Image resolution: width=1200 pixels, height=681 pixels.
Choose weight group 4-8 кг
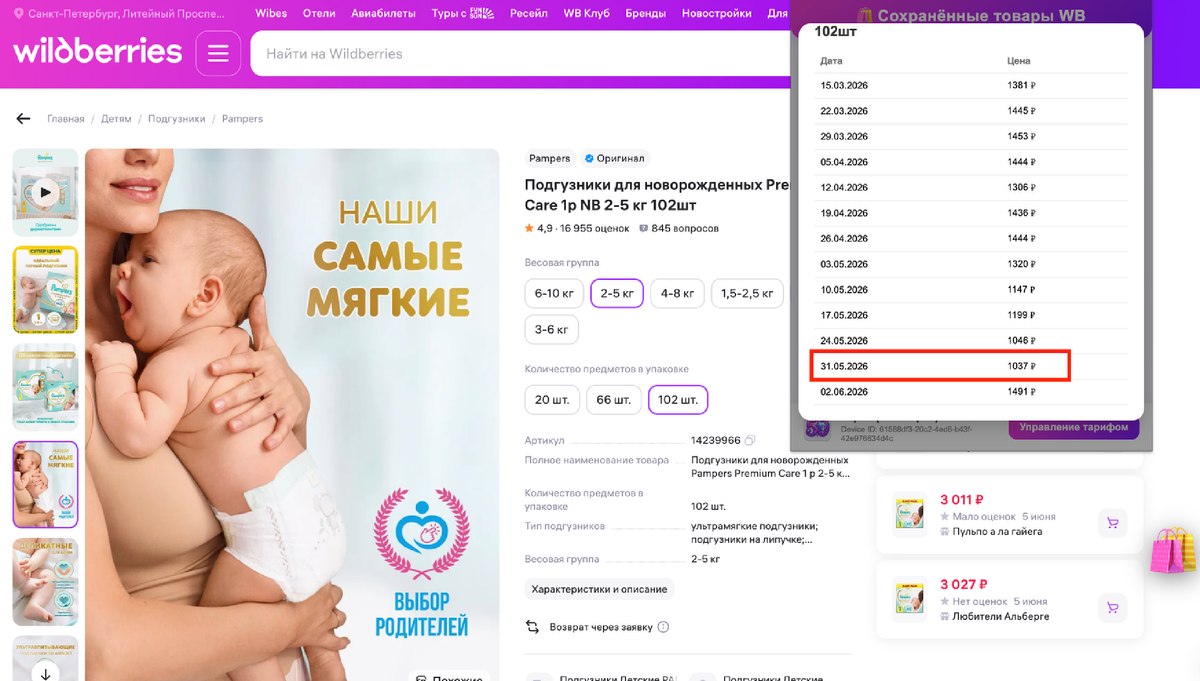[677, 293]
